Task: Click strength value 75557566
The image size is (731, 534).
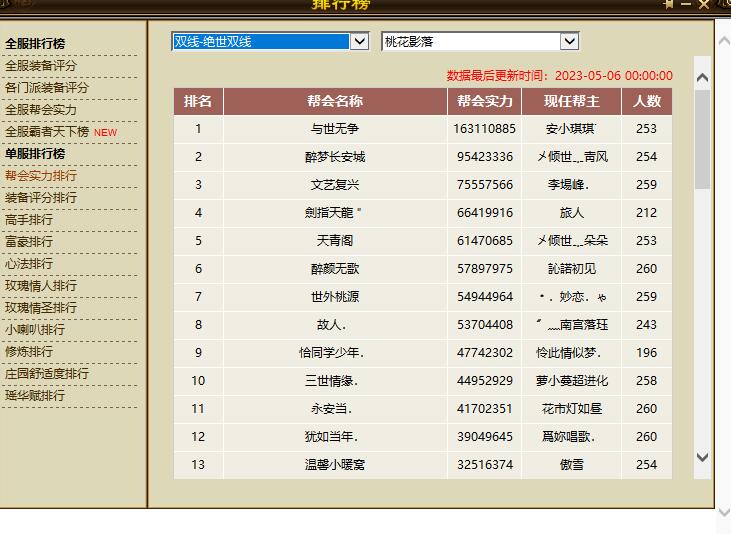Action: [484, 185]
